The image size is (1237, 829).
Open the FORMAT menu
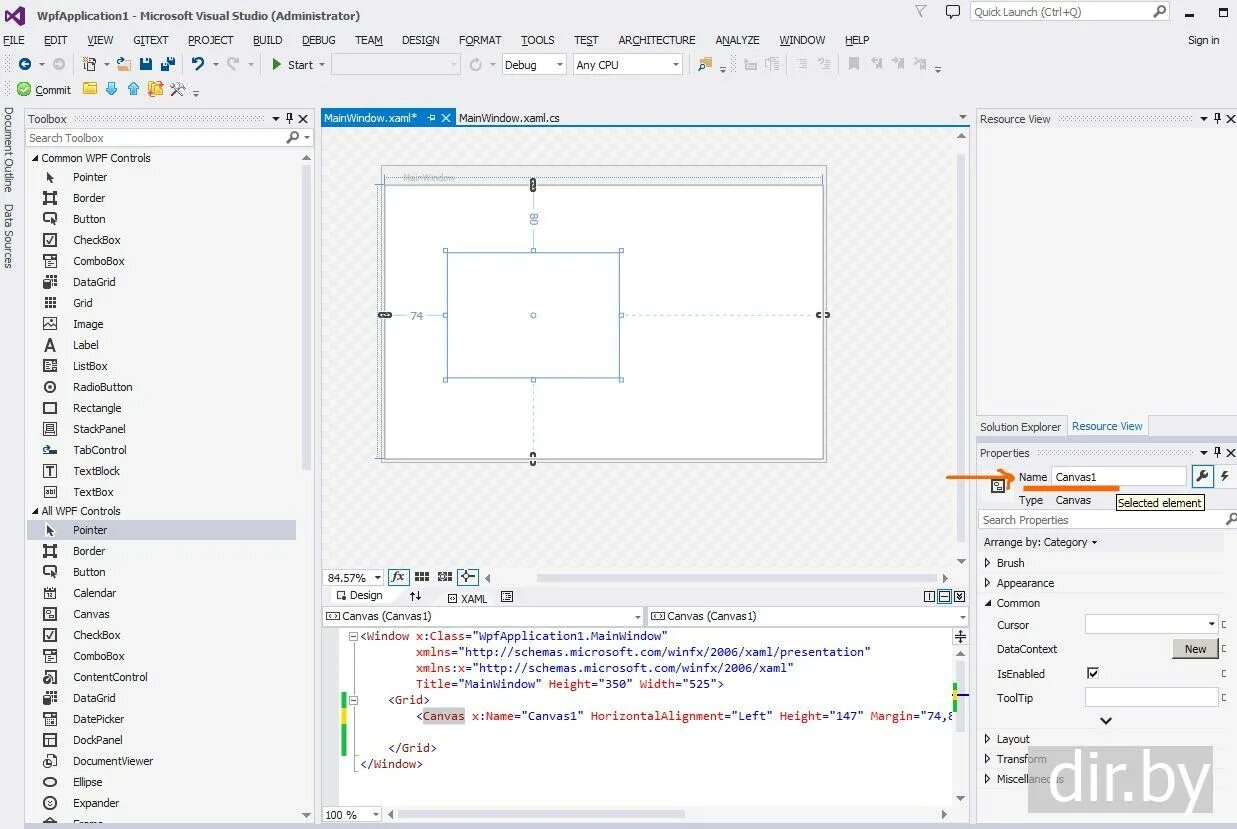[x=480, y=40]
